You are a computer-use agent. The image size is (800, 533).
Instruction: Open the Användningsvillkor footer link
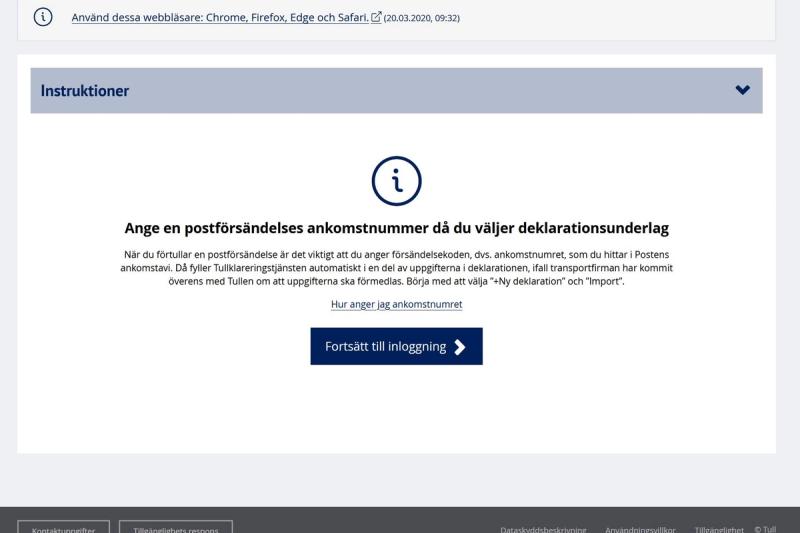(x=640, y=529)
